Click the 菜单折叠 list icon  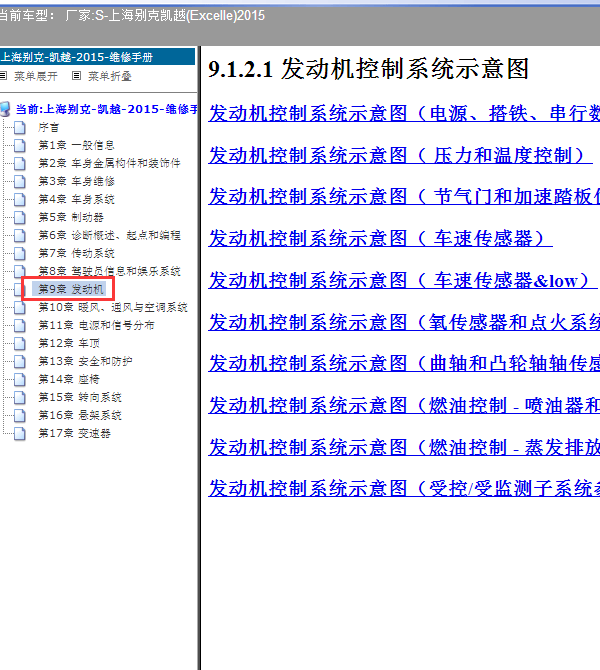click(76, 76)
